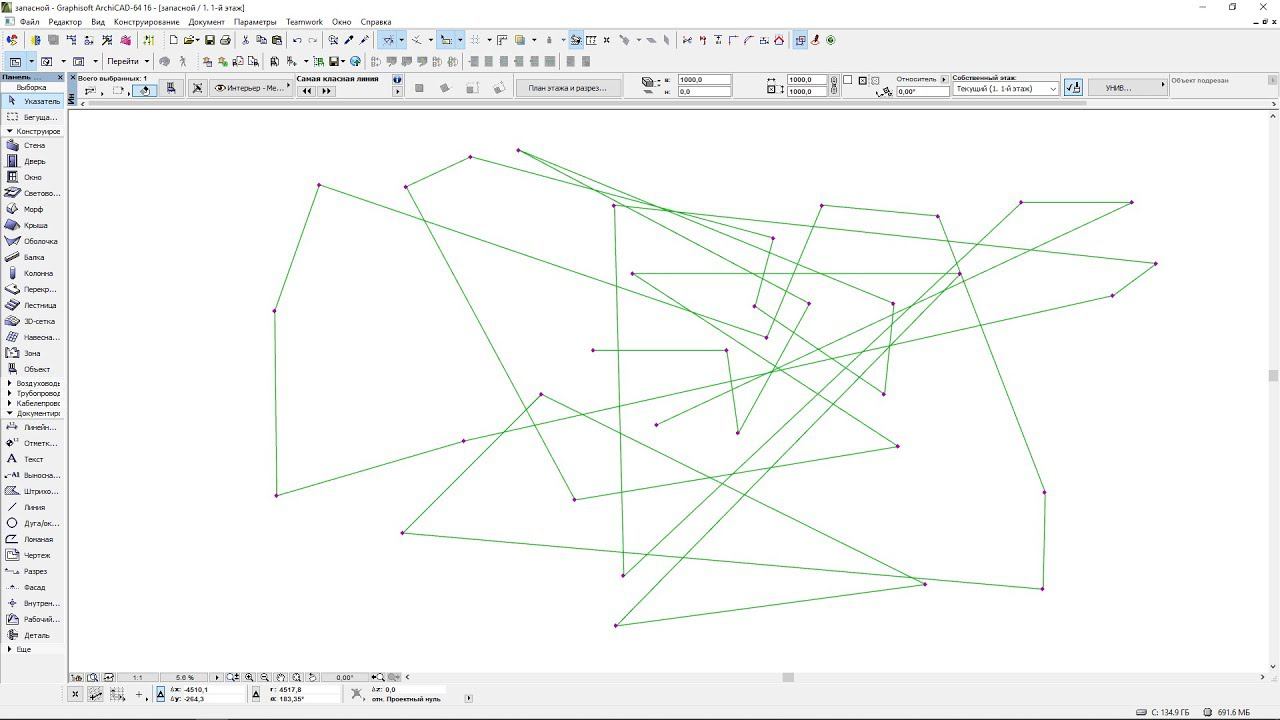Select the Окно (Window) tool
The image size is (1280, 720).
click(33, 177)
